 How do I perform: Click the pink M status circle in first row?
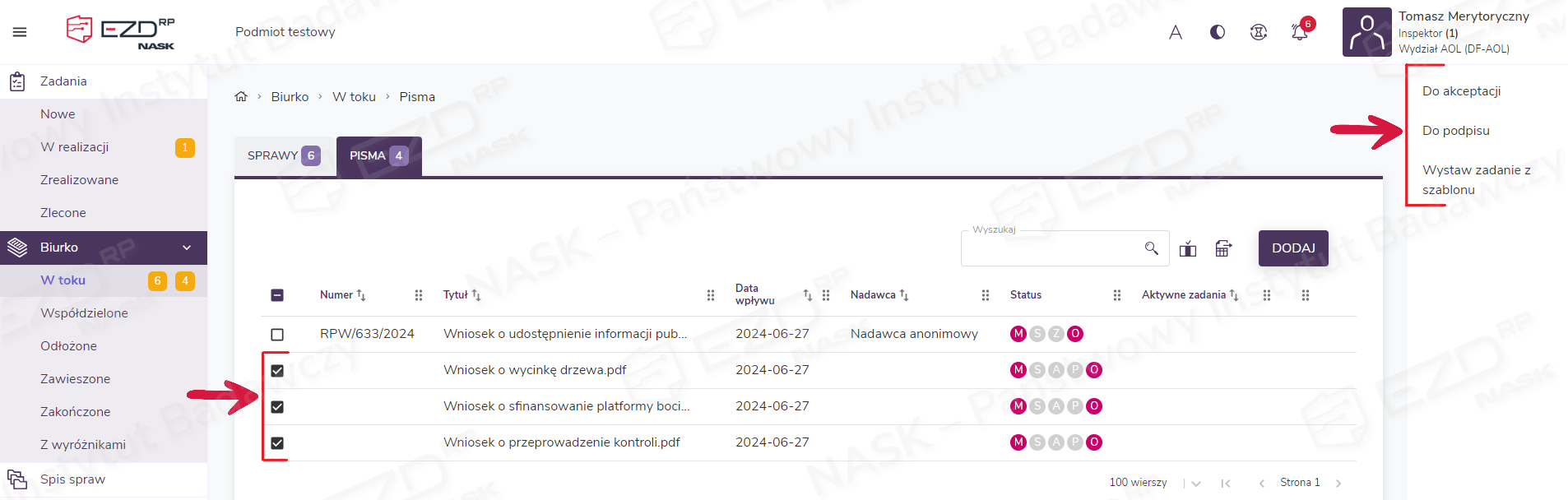(1018, 334)
